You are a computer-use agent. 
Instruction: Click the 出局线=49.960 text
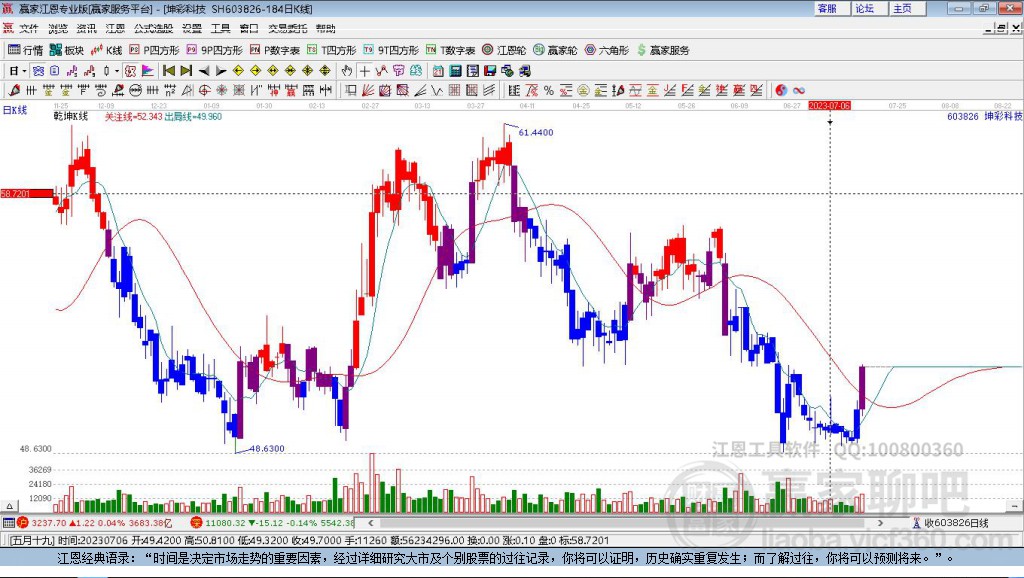(193, 116)
